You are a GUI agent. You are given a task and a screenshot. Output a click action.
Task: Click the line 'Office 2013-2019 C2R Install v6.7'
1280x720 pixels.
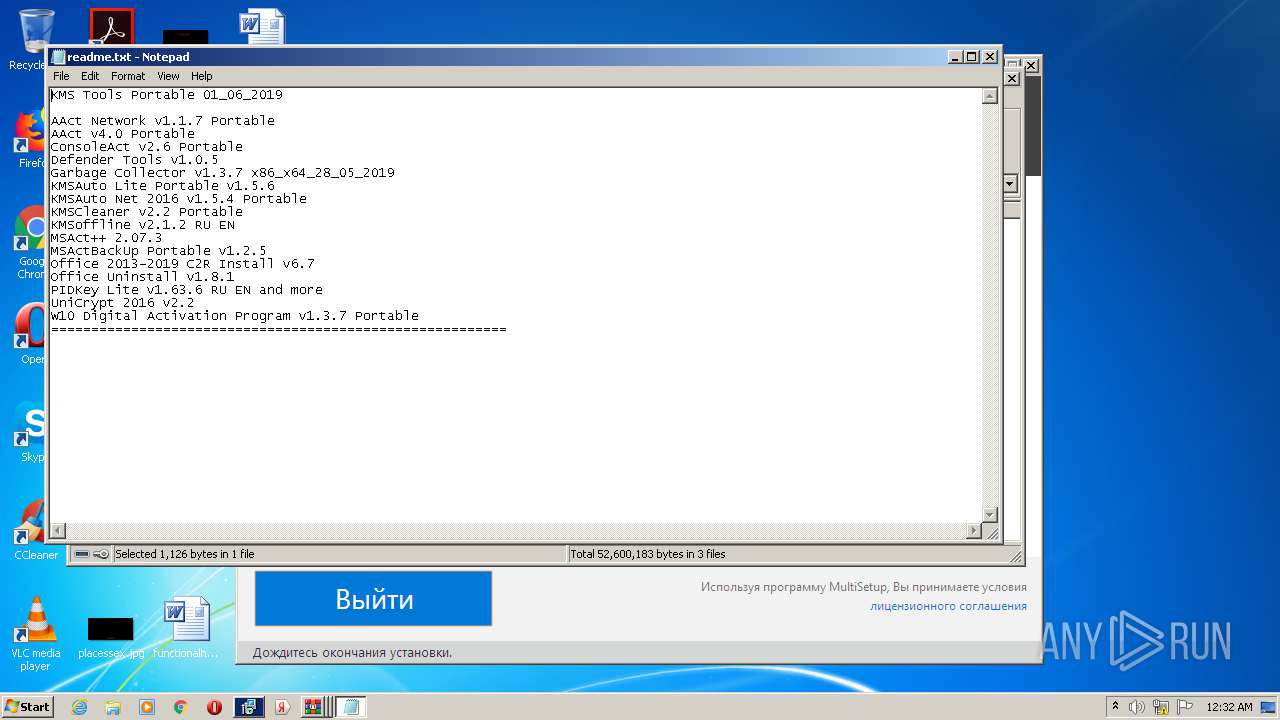183,263
